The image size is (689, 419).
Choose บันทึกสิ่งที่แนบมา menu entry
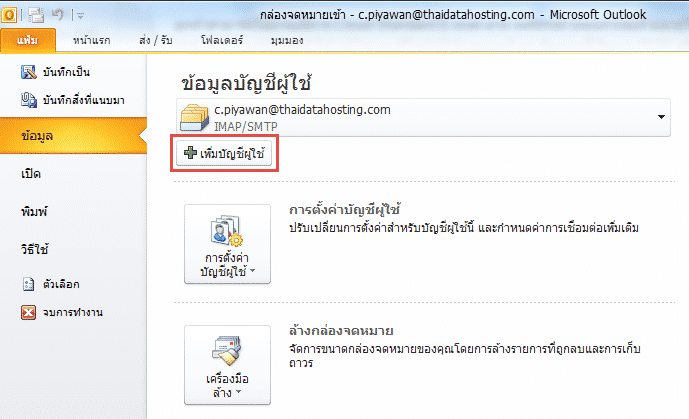(83, 100)
